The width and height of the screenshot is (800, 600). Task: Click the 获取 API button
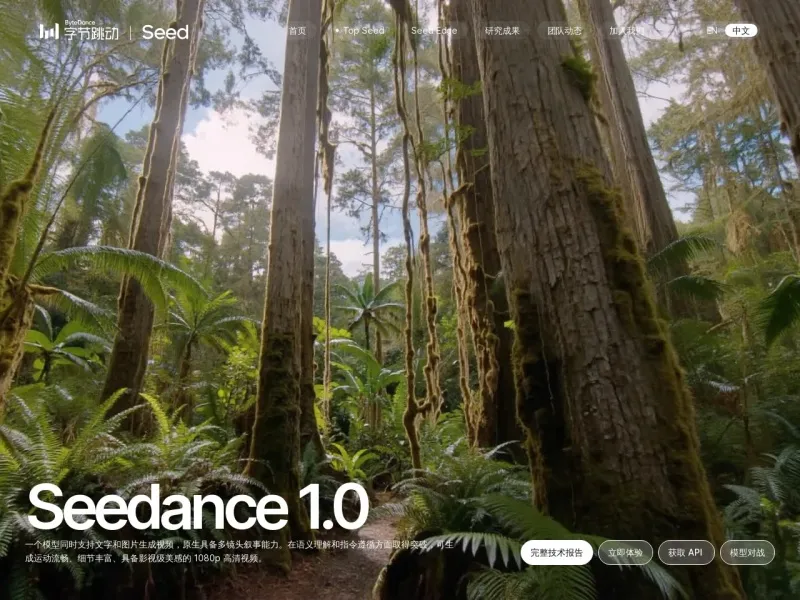[686, 552]
